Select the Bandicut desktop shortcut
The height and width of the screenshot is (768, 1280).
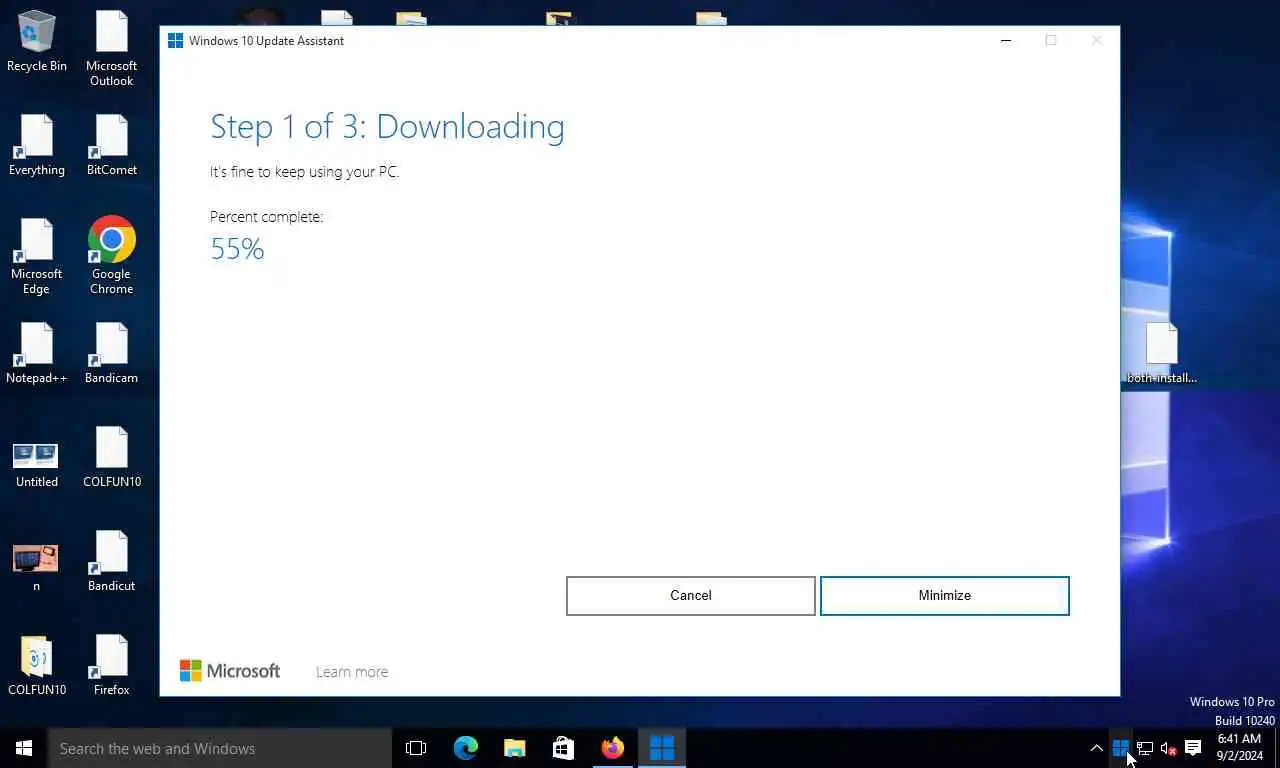[x=111, y=562]
